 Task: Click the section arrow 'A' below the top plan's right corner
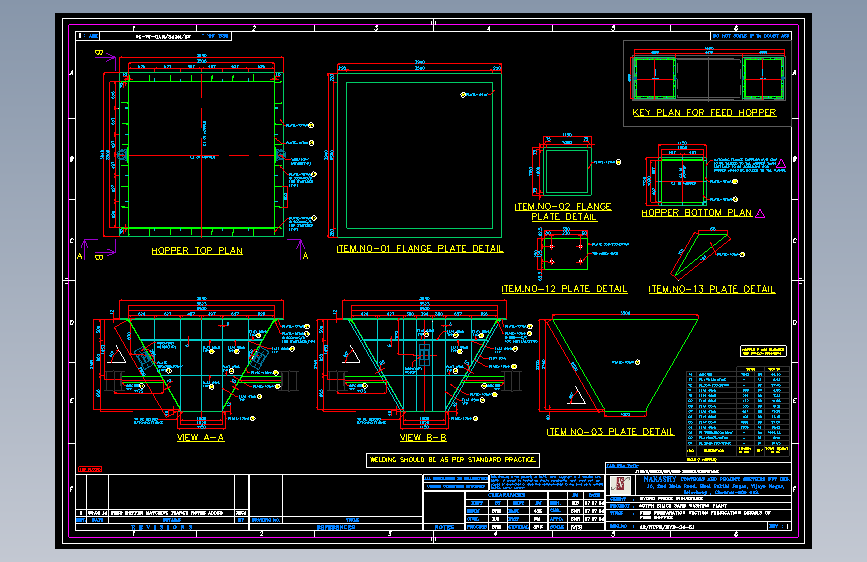click(302, 250)
